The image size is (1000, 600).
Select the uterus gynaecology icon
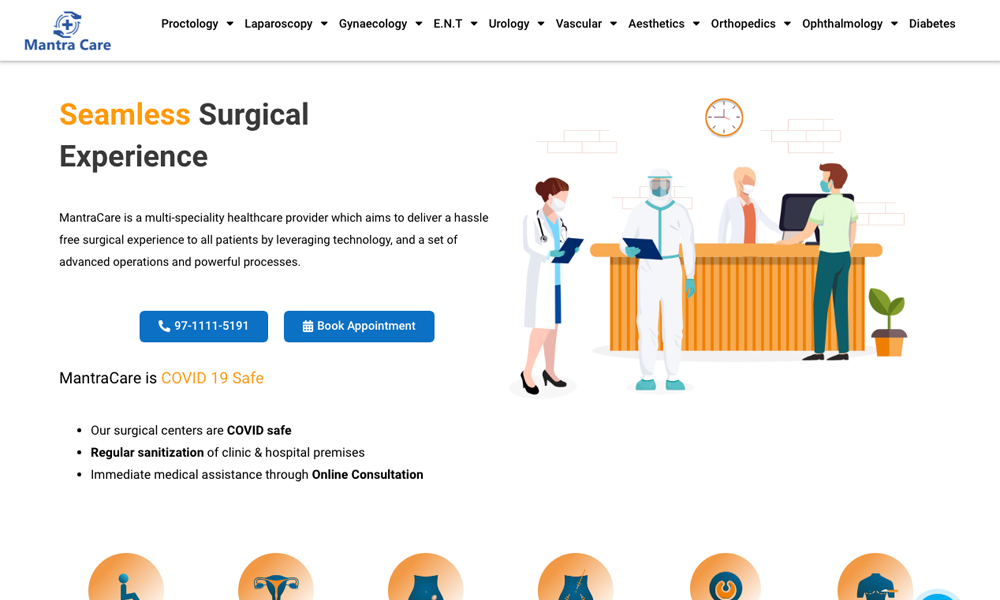coord(276,576)
